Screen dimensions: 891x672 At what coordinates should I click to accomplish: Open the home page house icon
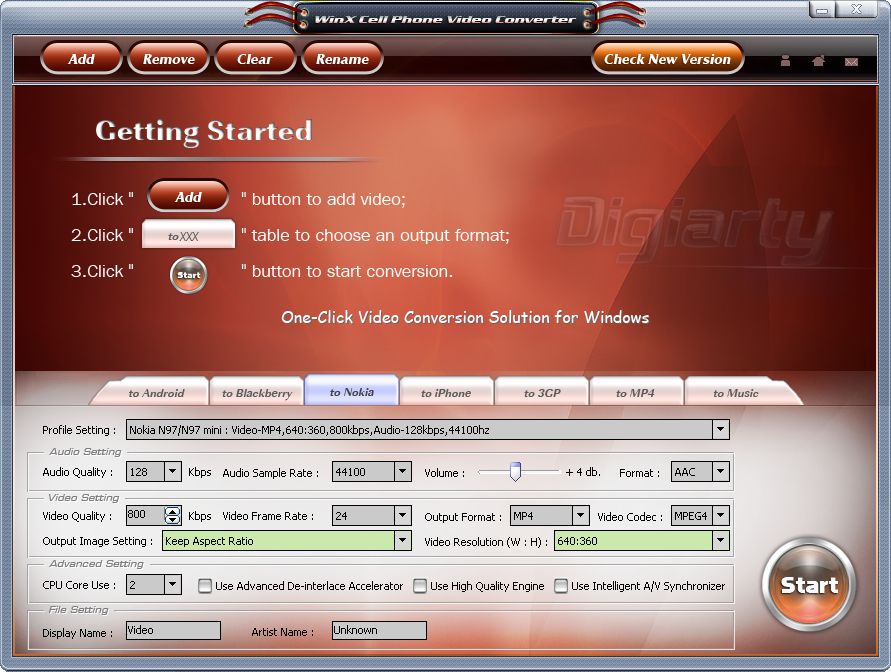point(818,60)
